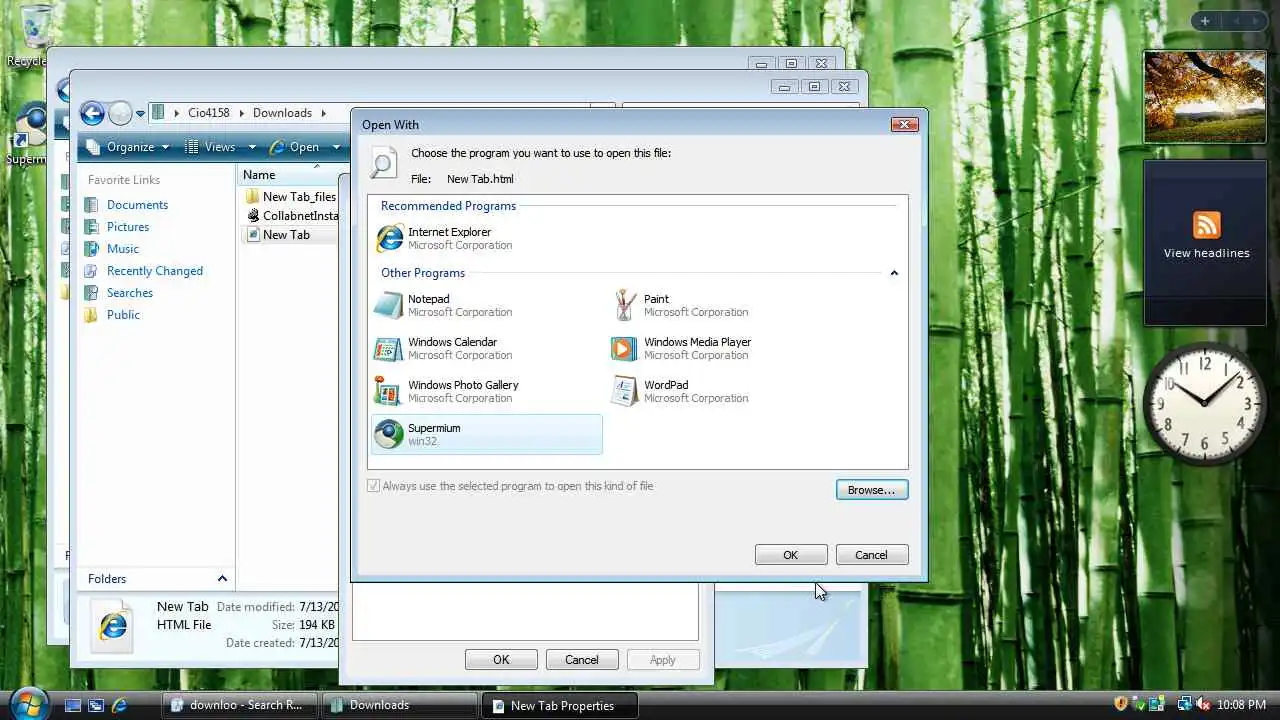Go back in the Downloads Explorer window

(x=92, y=113)
